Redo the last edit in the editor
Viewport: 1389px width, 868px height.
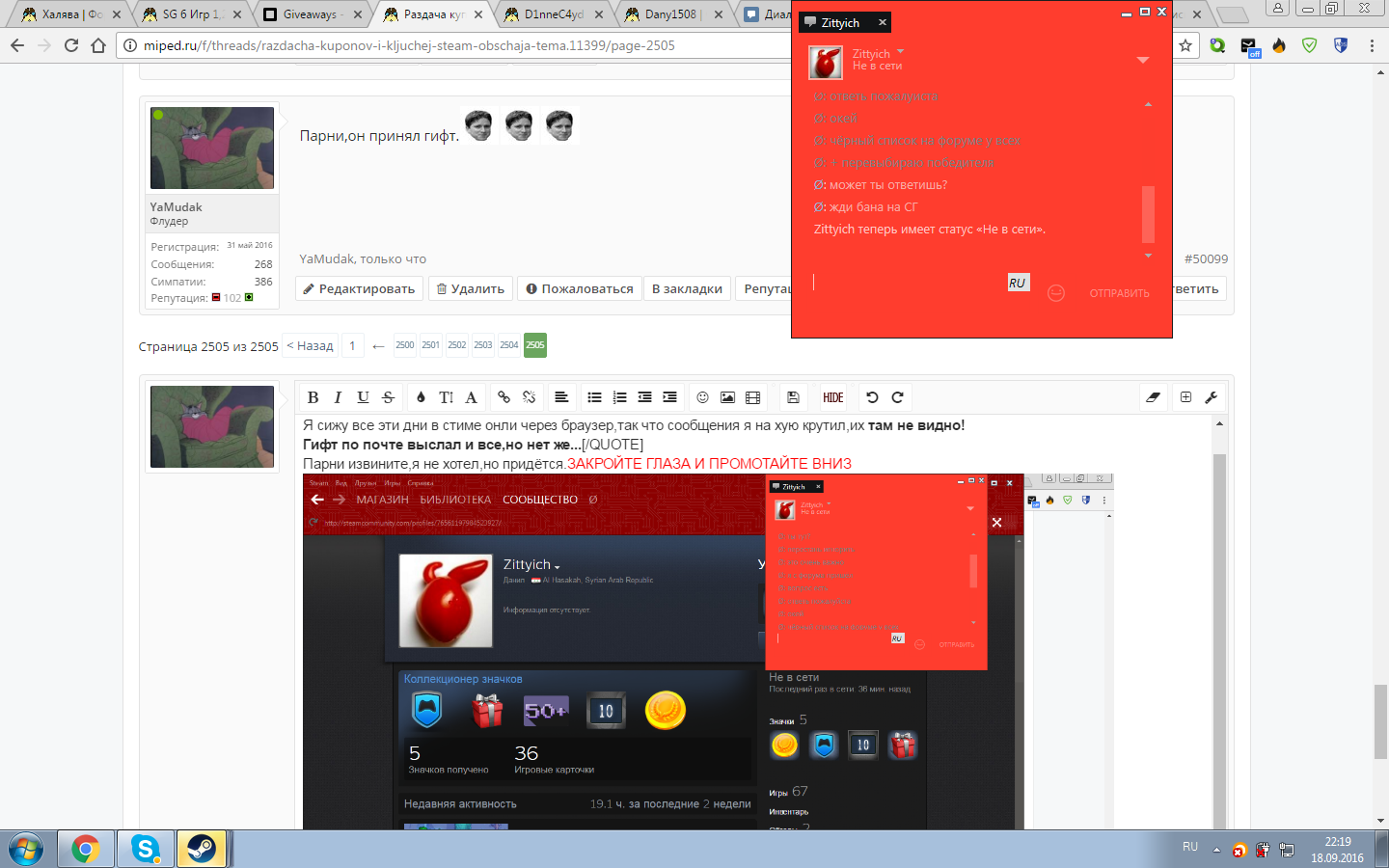[x=897, y=397]
